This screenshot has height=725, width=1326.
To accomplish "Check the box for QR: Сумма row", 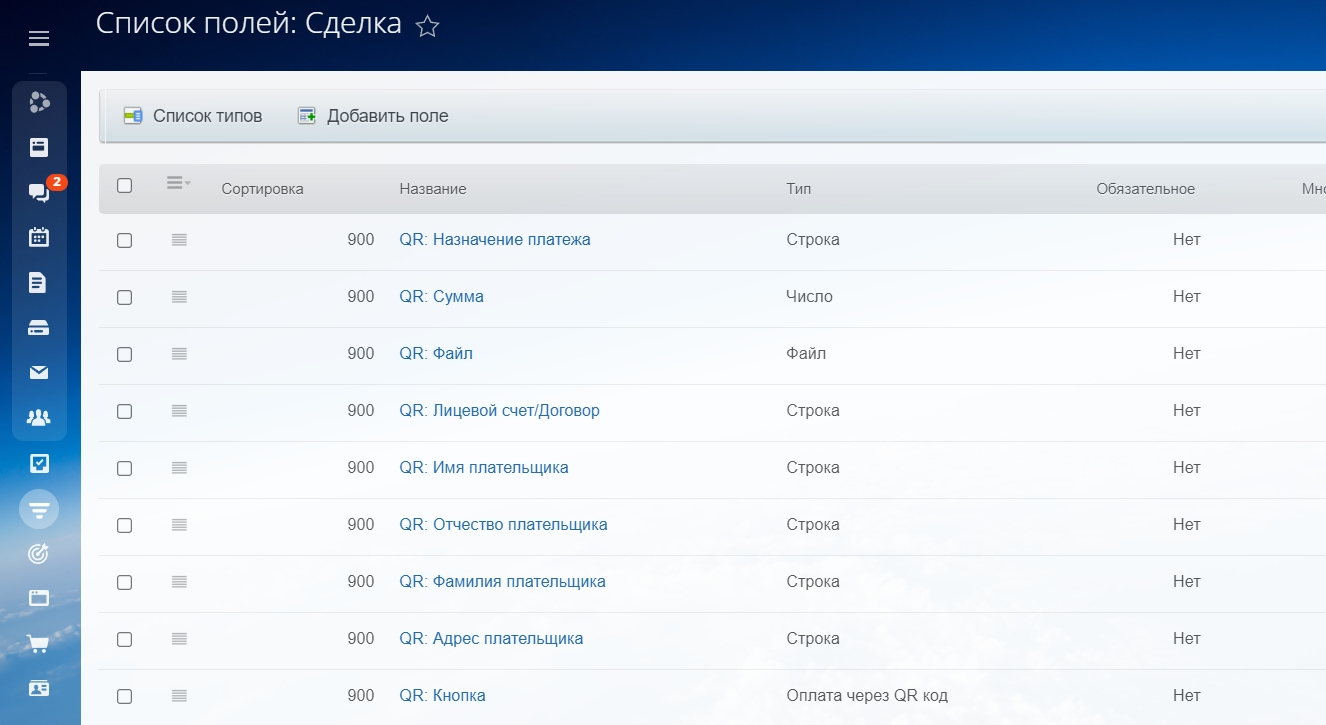I will [124, 297].
